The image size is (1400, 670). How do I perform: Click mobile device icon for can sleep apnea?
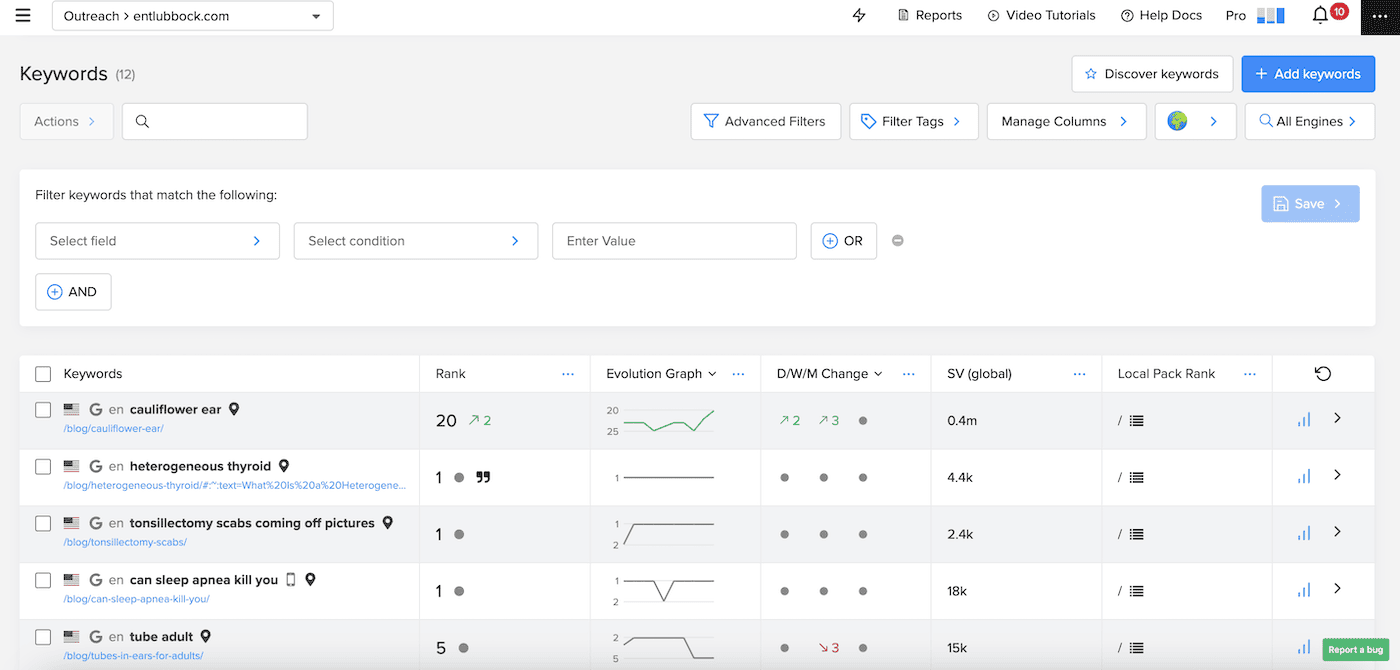point(291,579)
